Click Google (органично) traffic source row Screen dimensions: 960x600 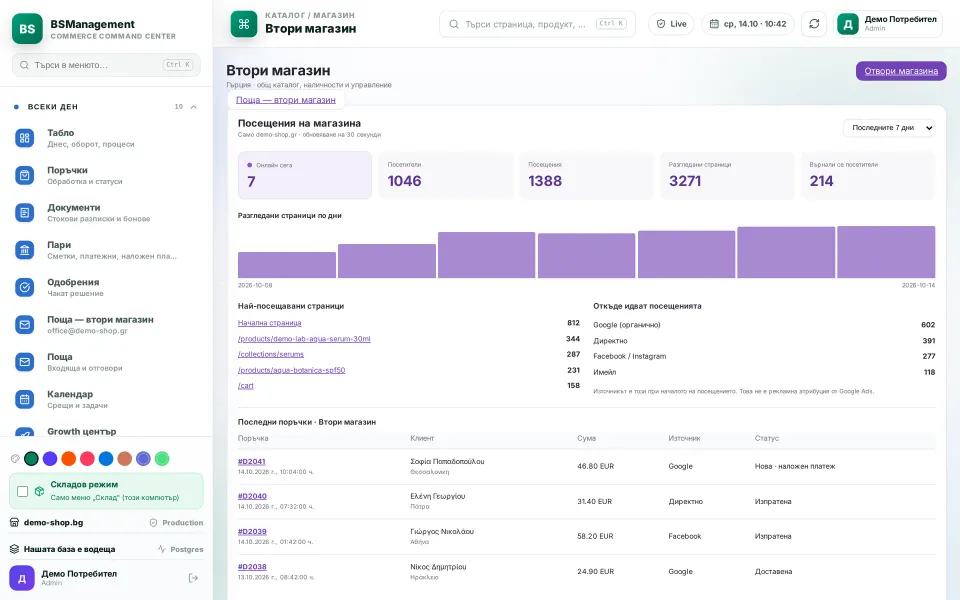pos(763,325)
